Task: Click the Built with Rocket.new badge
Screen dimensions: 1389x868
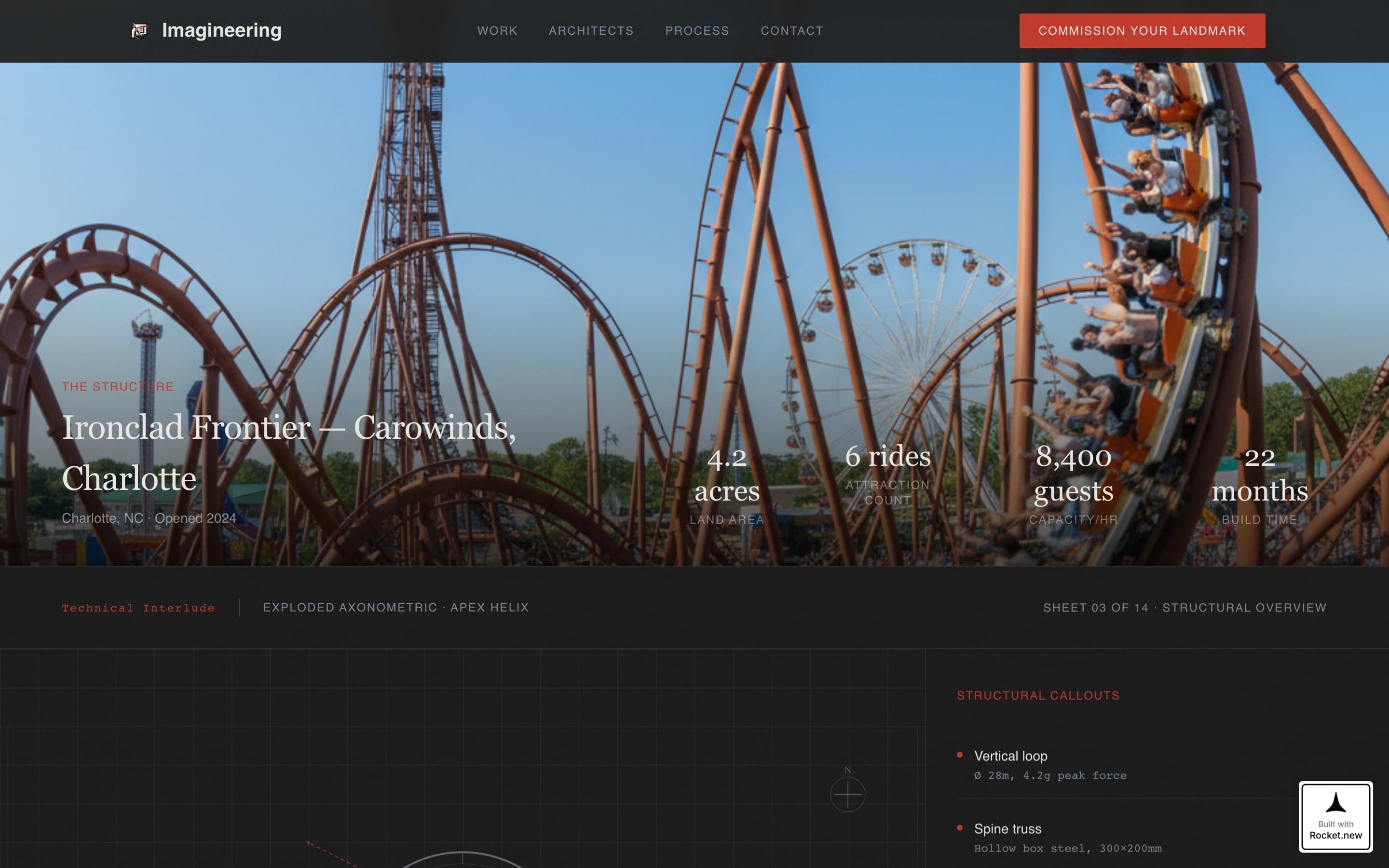Action: pos(1335,816)
